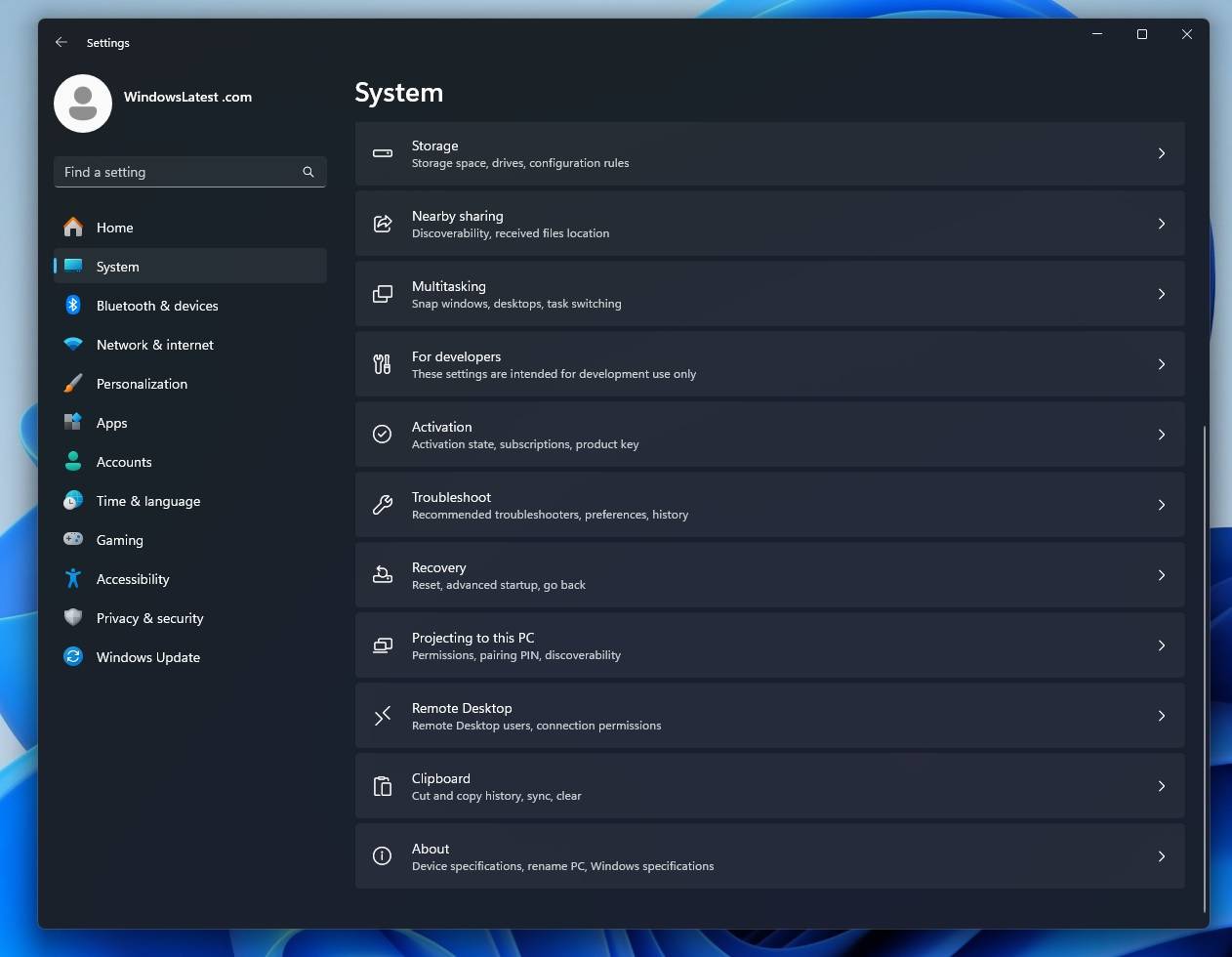Select the Remote Desktop icon
This screenshot has height=957, width=1232.
tap(382, 716)
